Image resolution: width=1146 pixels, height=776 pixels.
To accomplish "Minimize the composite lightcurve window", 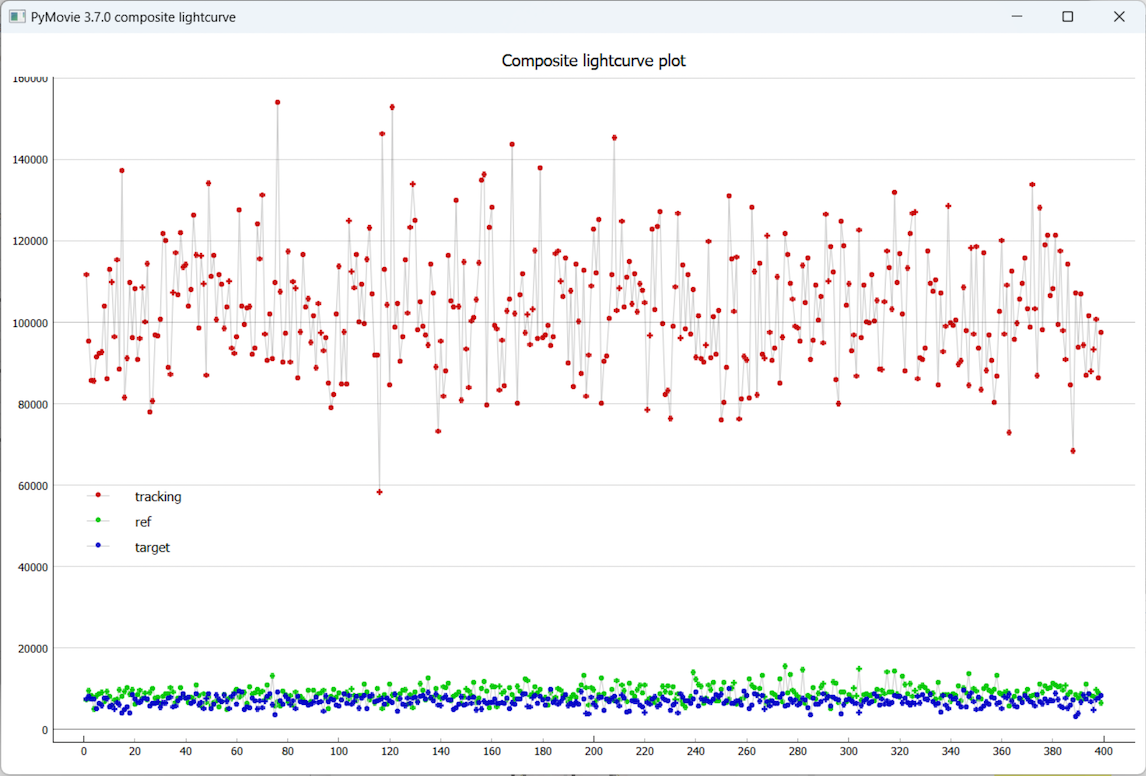I will pos(1016,17).
